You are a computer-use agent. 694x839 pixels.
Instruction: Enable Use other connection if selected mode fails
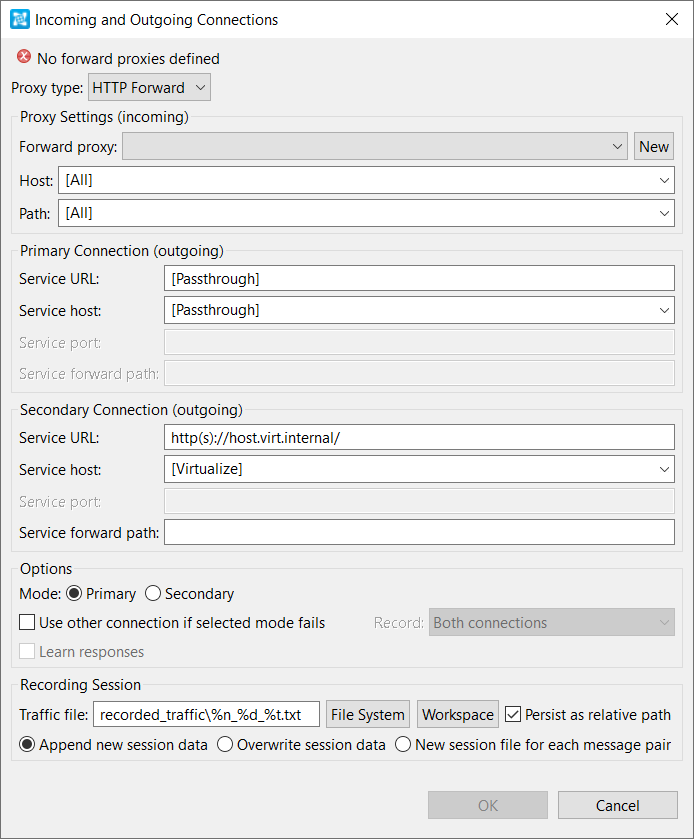[x=27, y=622]
